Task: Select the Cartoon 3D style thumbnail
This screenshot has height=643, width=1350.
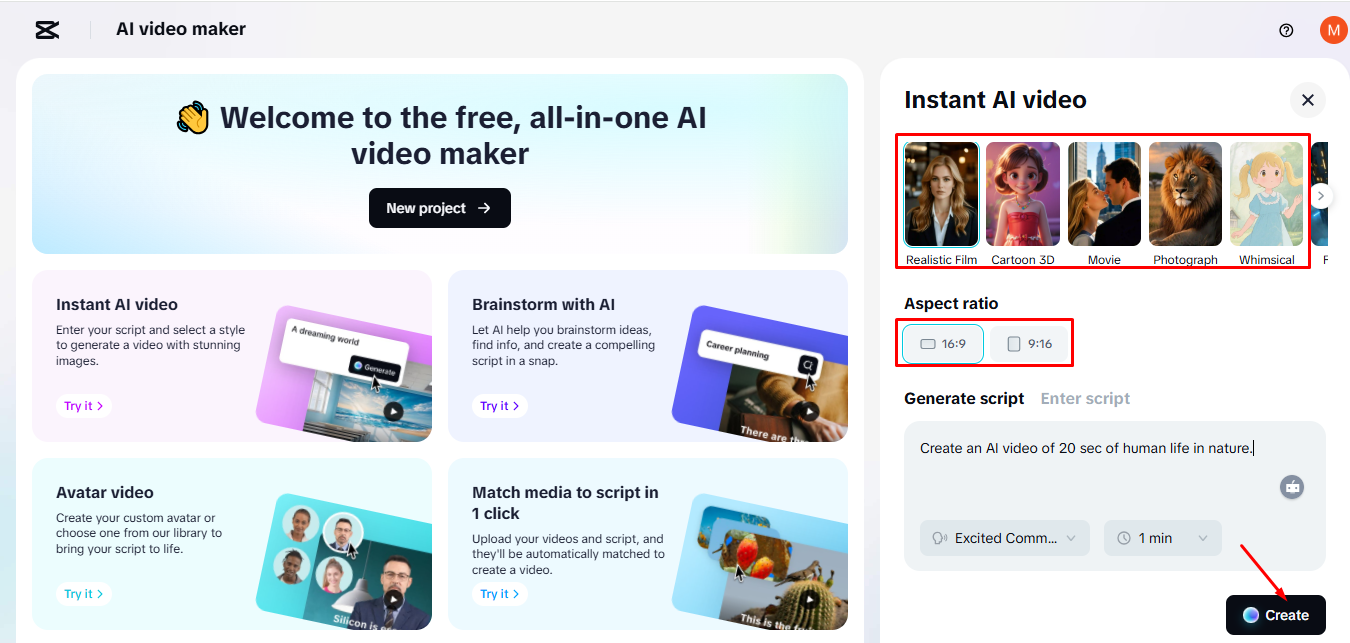Action: point(1022,193)
